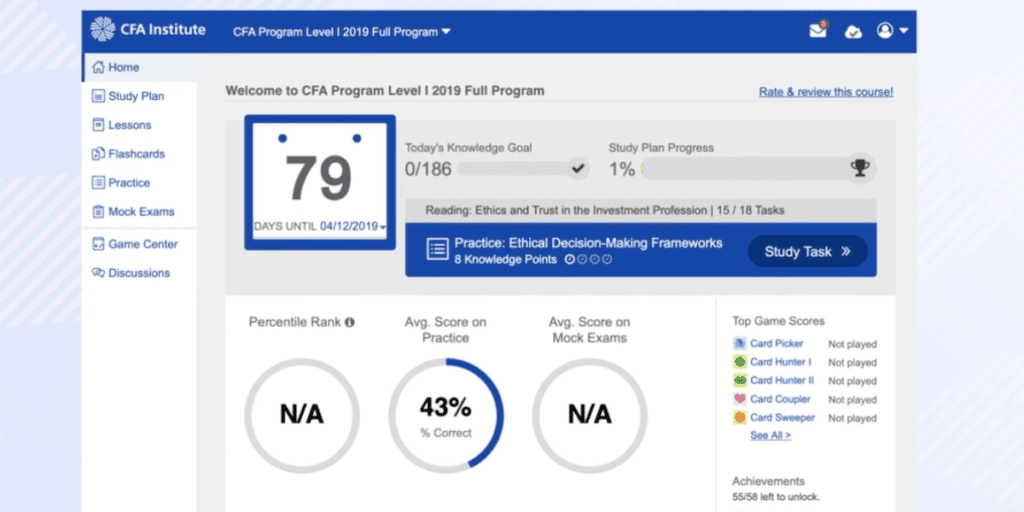Expand the user account menu arrow
This screenshot has height=512, width=1024.
903,31
